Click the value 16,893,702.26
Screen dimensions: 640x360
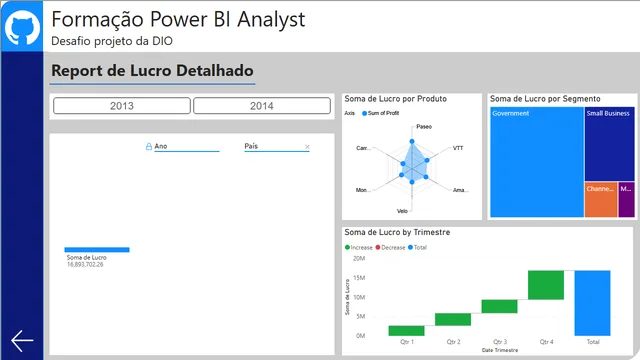point(85,264)
